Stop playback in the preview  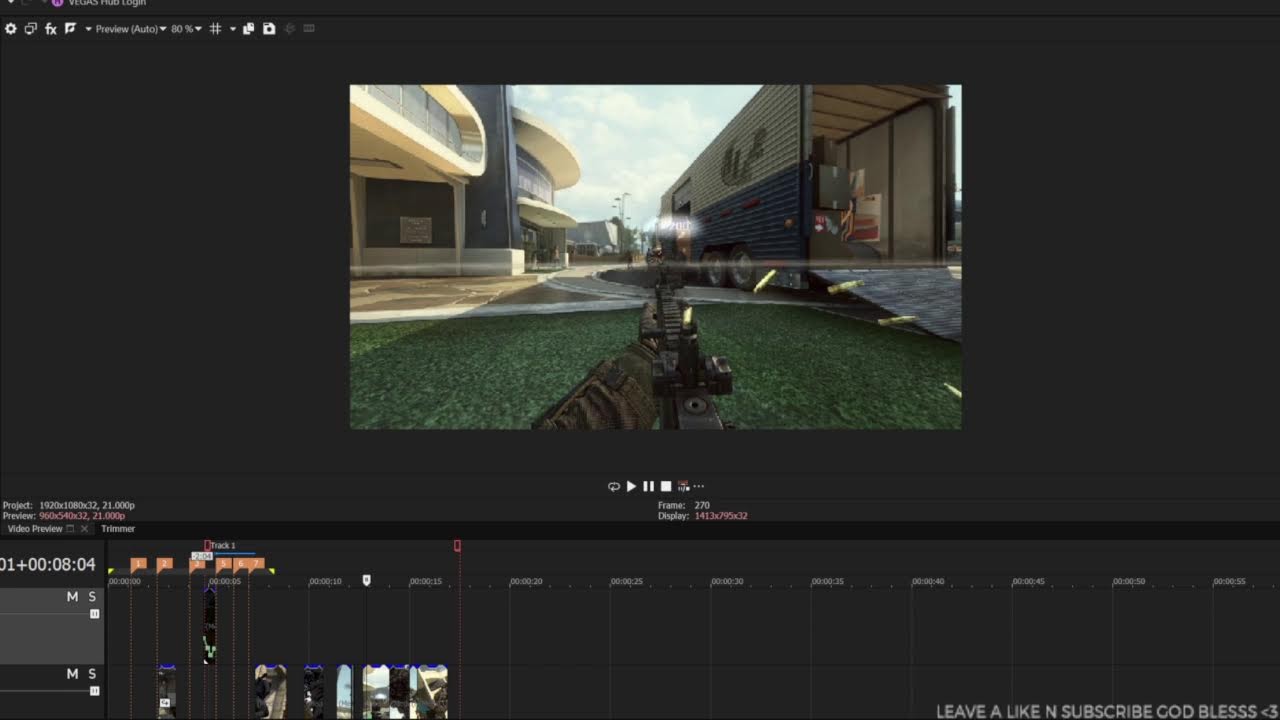coord(666,487)
